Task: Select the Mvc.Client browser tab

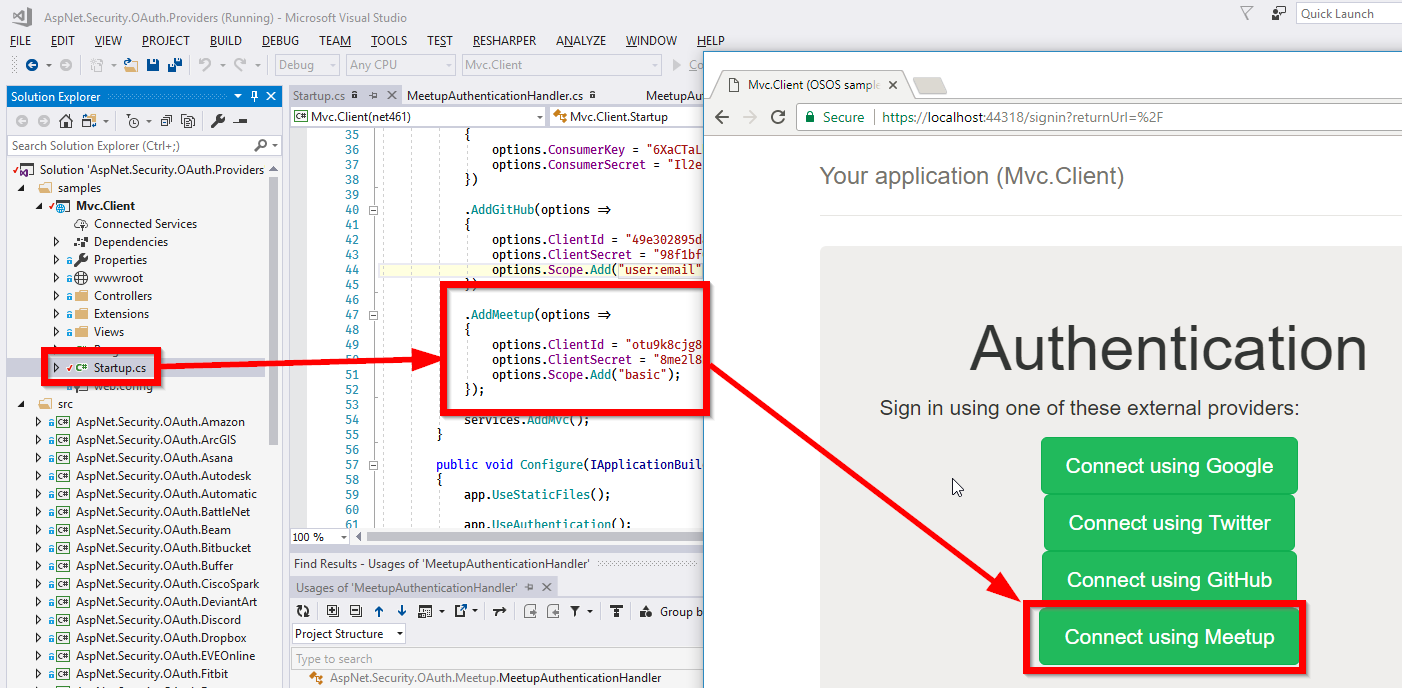Action: click(812, 85)
